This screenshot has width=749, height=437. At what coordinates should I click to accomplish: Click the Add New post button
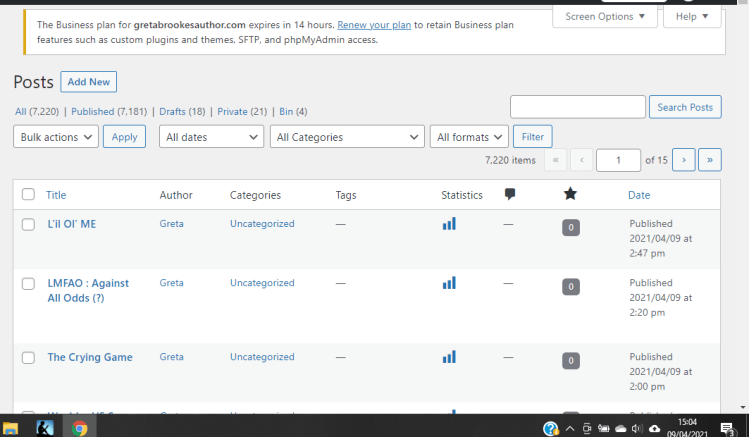coord(88,82)
